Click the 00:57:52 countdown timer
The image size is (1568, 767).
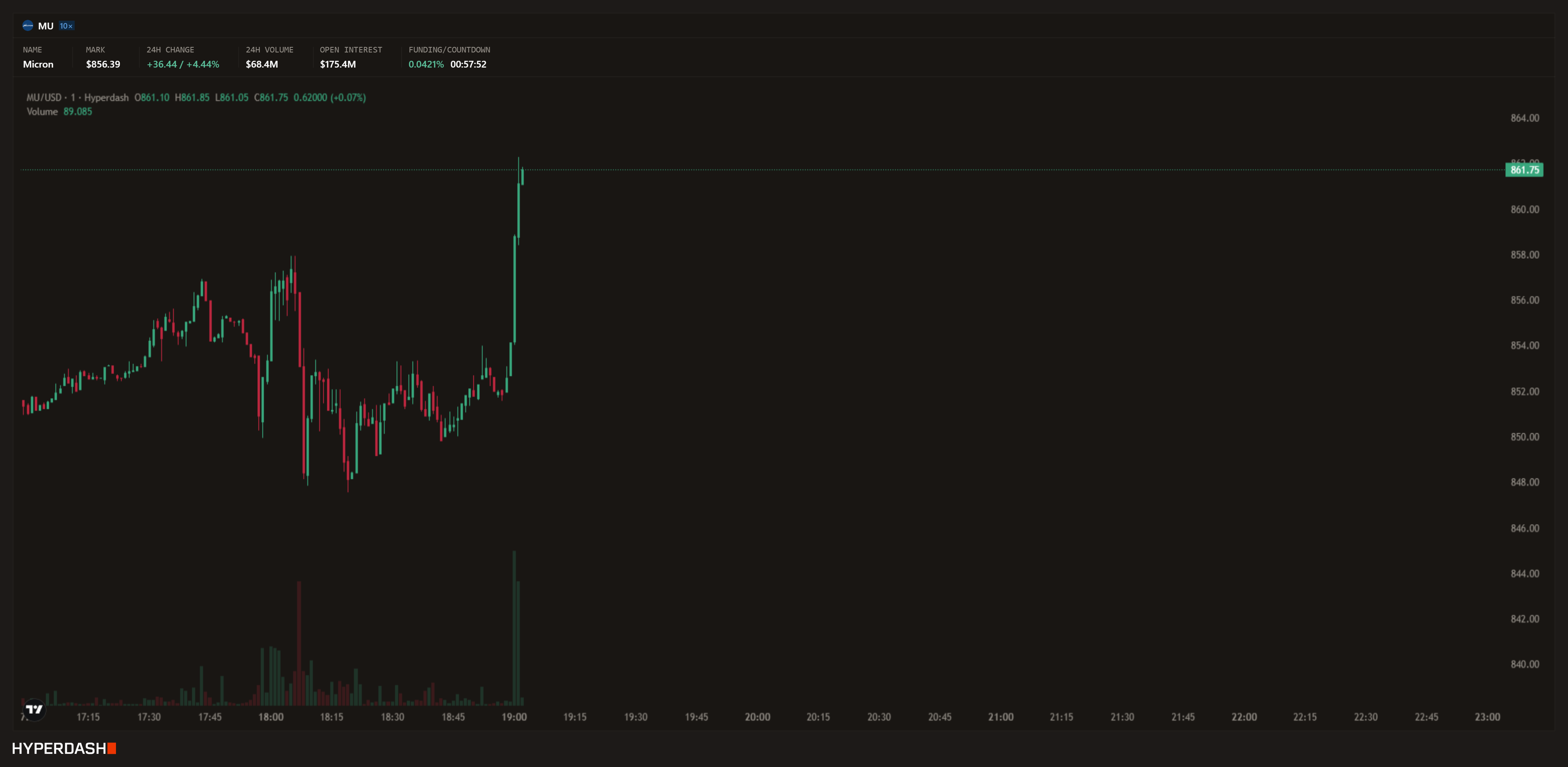click(x=468, y=64)
